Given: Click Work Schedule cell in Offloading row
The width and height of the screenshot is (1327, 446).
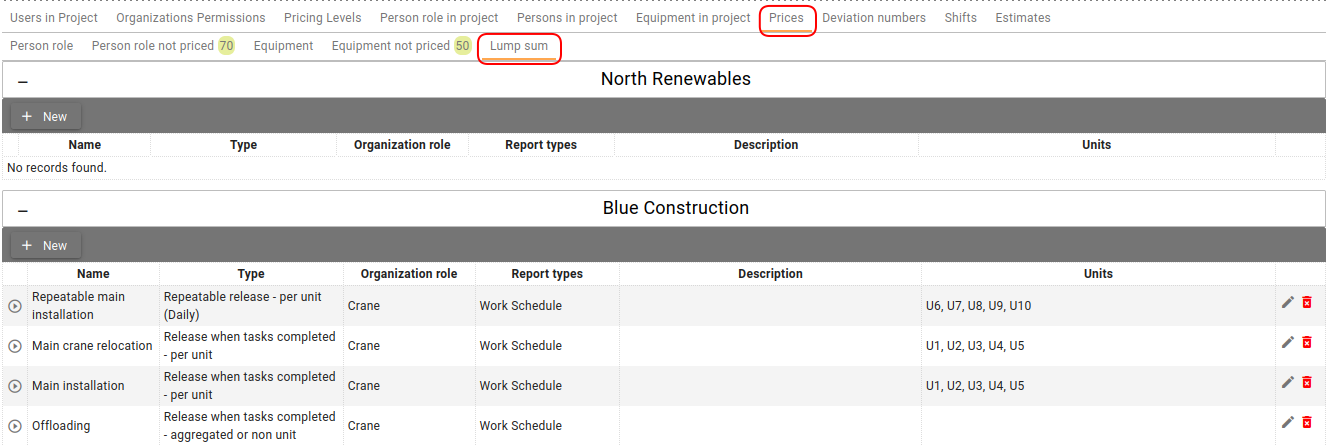Looking at the screenshot, I should pyautogui.click(x=547, y=426).
